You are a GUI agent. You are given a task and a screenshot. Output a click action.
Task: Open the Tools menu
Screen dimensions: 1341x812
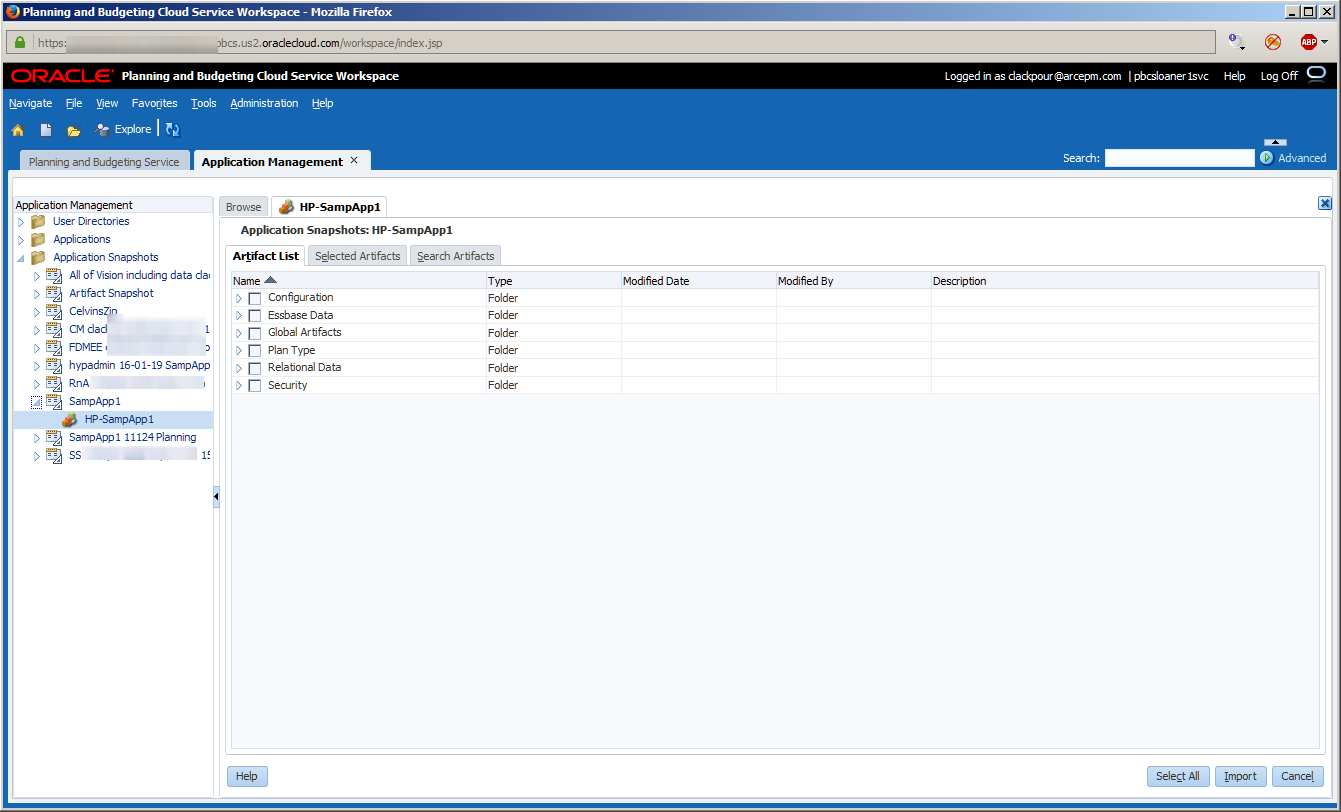pyautogui.click(x=204, y=103)
